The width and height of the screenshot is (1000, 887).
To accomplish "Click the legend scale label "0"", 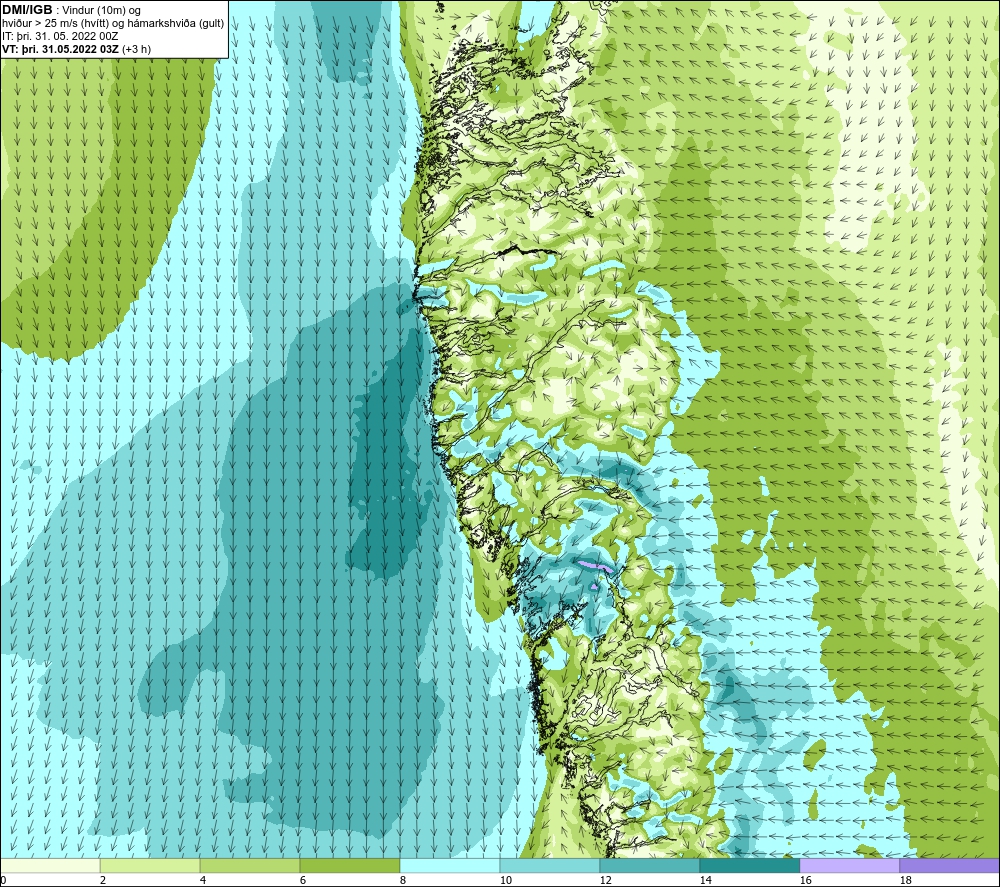I will tap(3, 881).
